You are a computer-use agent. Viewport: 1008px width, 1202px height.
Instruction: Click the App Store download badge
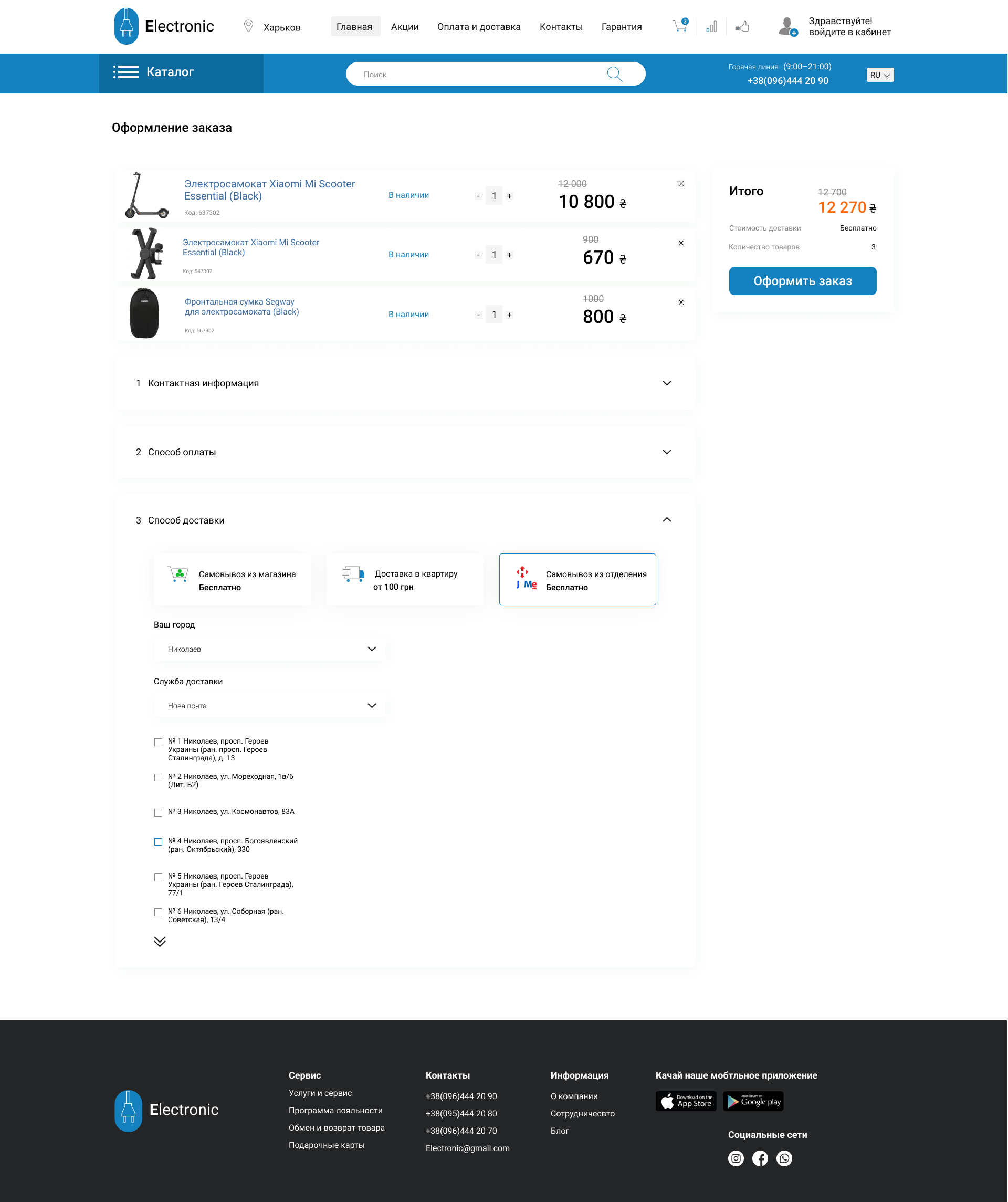point(686,1101)
